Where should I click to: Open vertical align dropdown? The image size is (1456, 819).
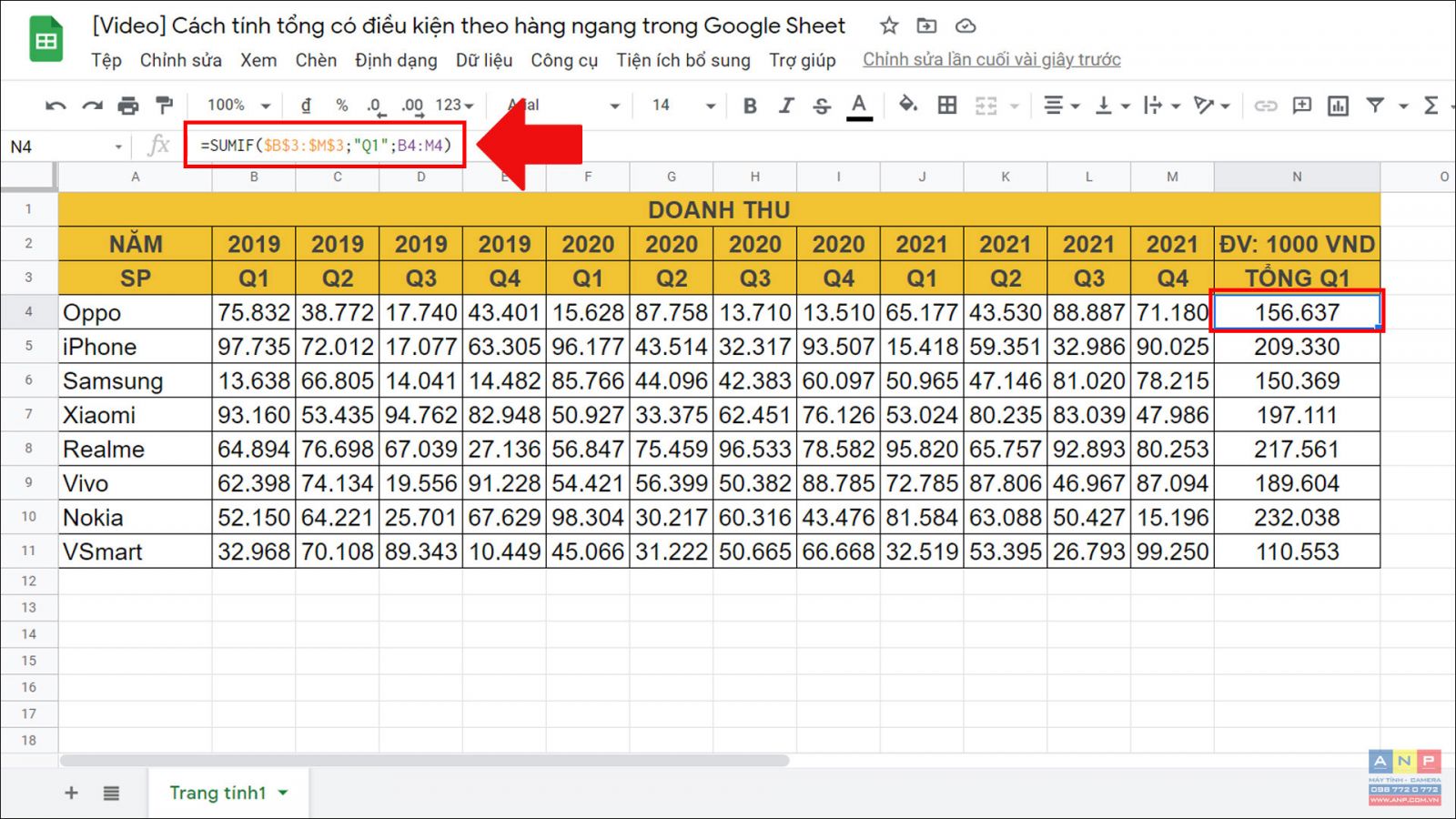pos(1112,106)
